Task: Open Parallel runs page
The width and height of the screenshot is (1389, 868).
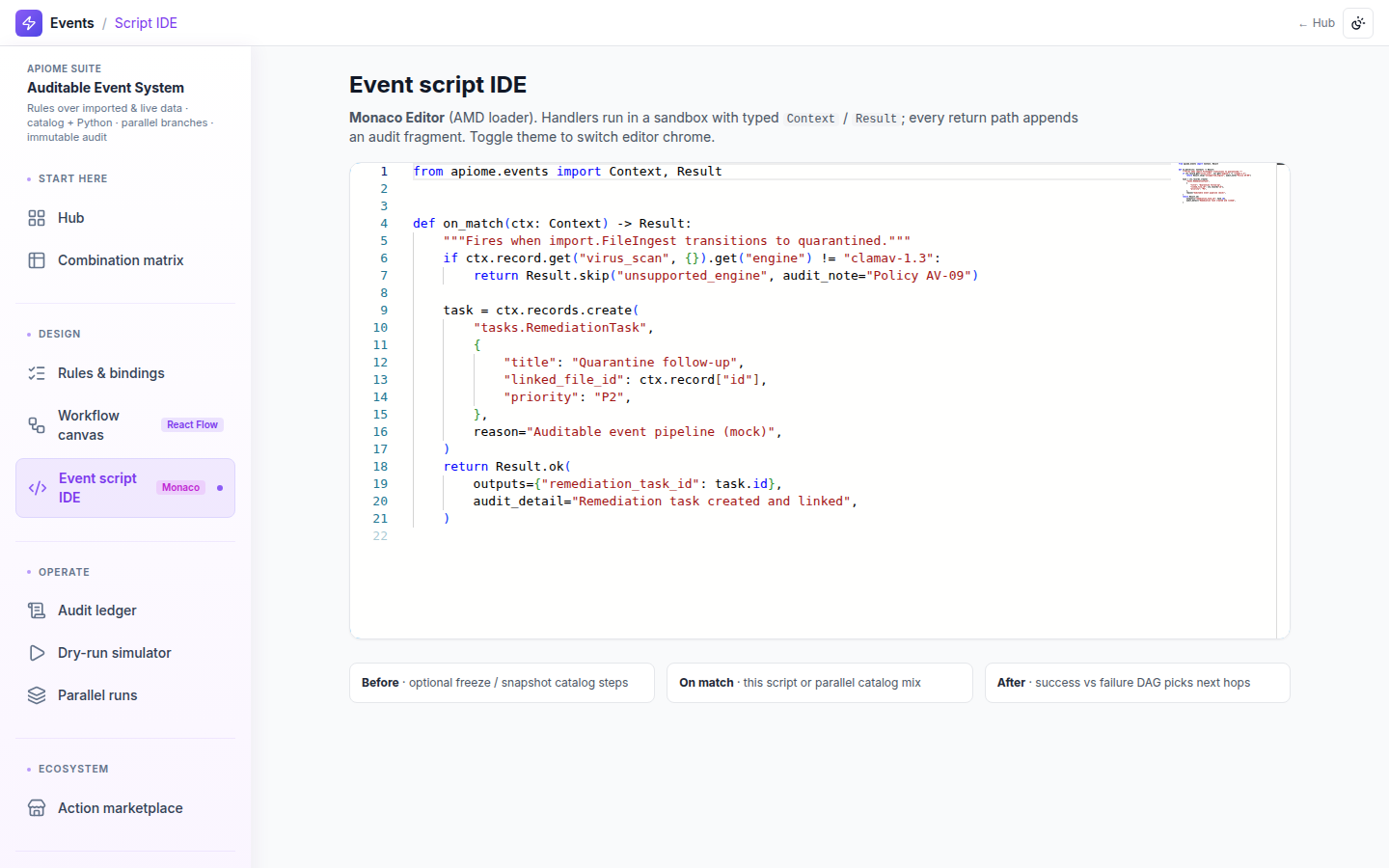Action: pos(125,695)
